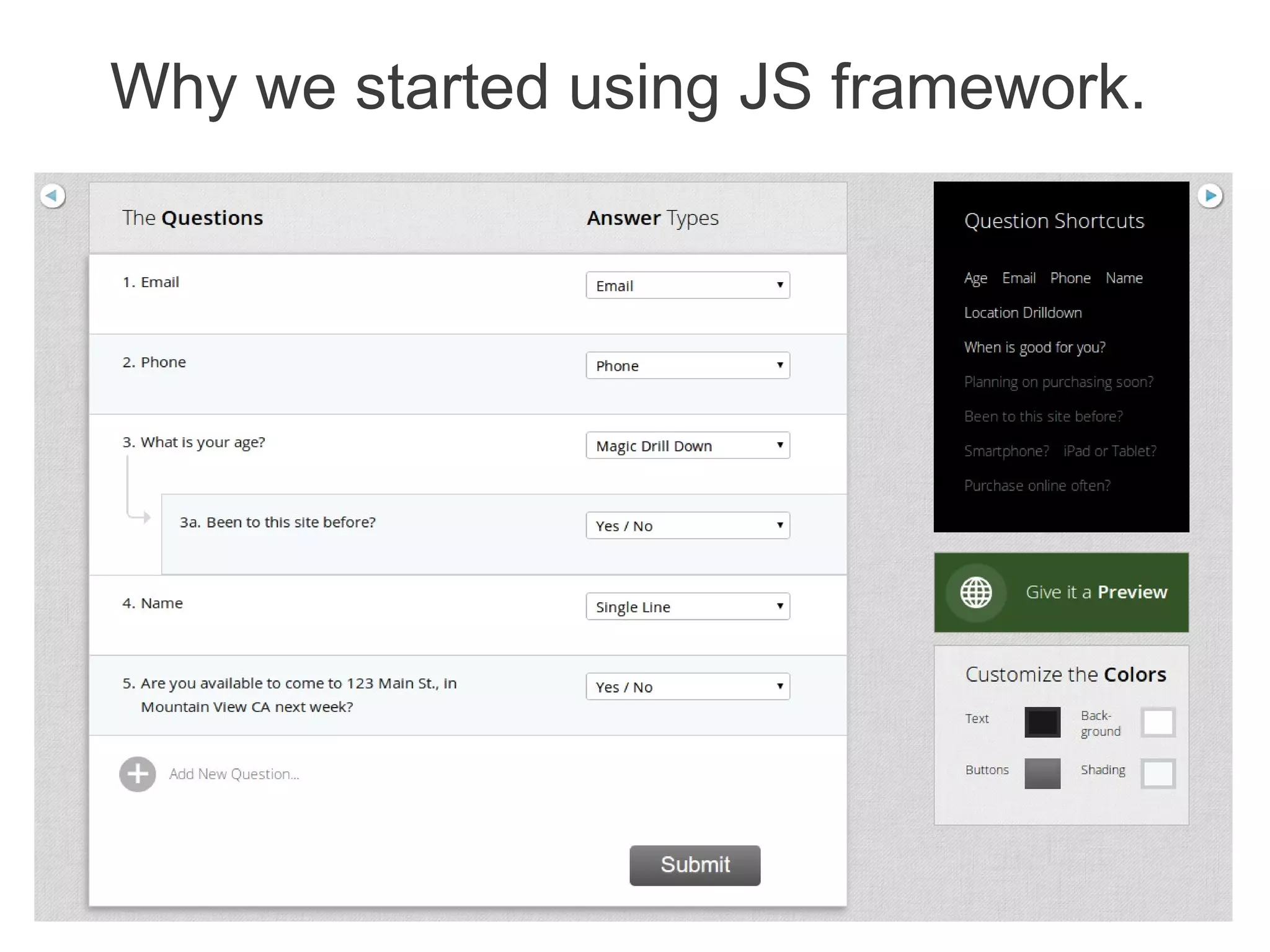Click the Shading color swatch
The image size is (1270, 952).
[x=1158, y=773]
